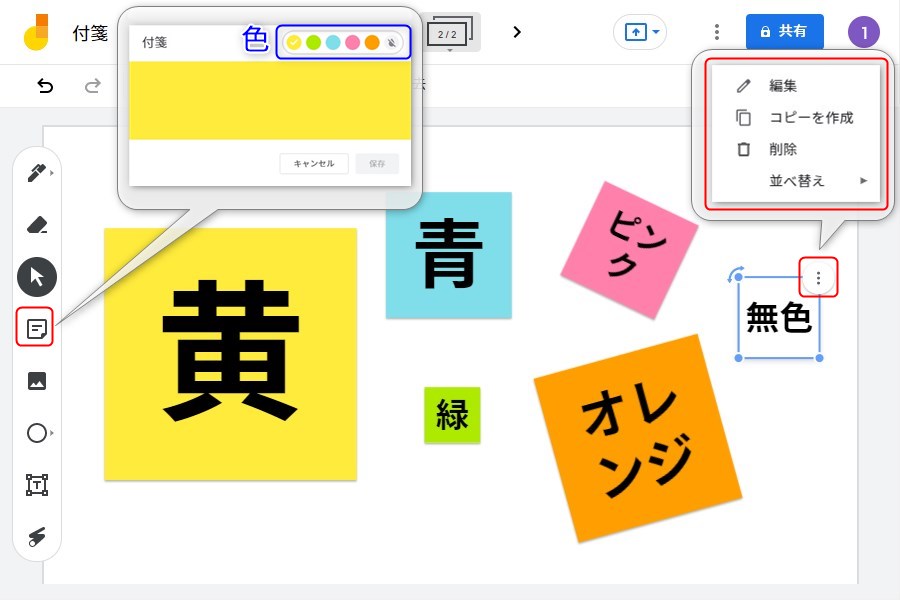Choose 削除 from the note menu

point(796,149)
